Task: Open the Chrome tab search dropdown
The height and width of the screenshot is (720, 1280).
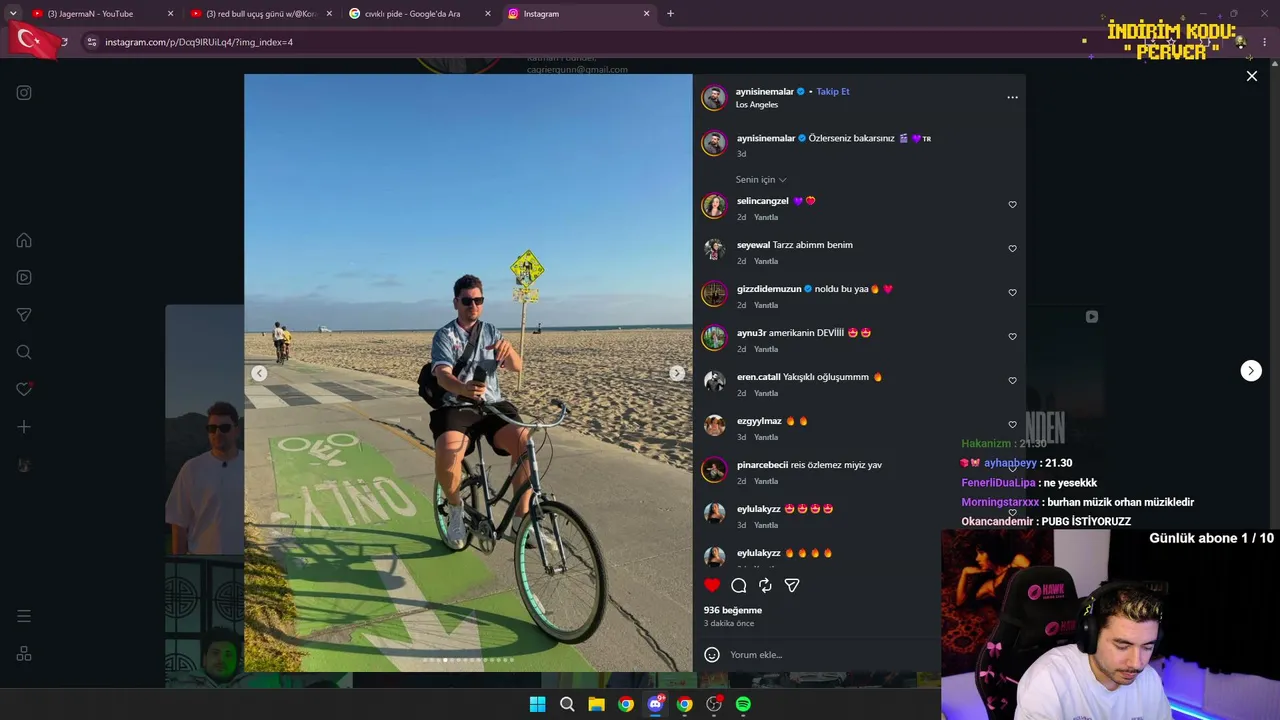Action: pyautogui.click(x=13, y=14)
